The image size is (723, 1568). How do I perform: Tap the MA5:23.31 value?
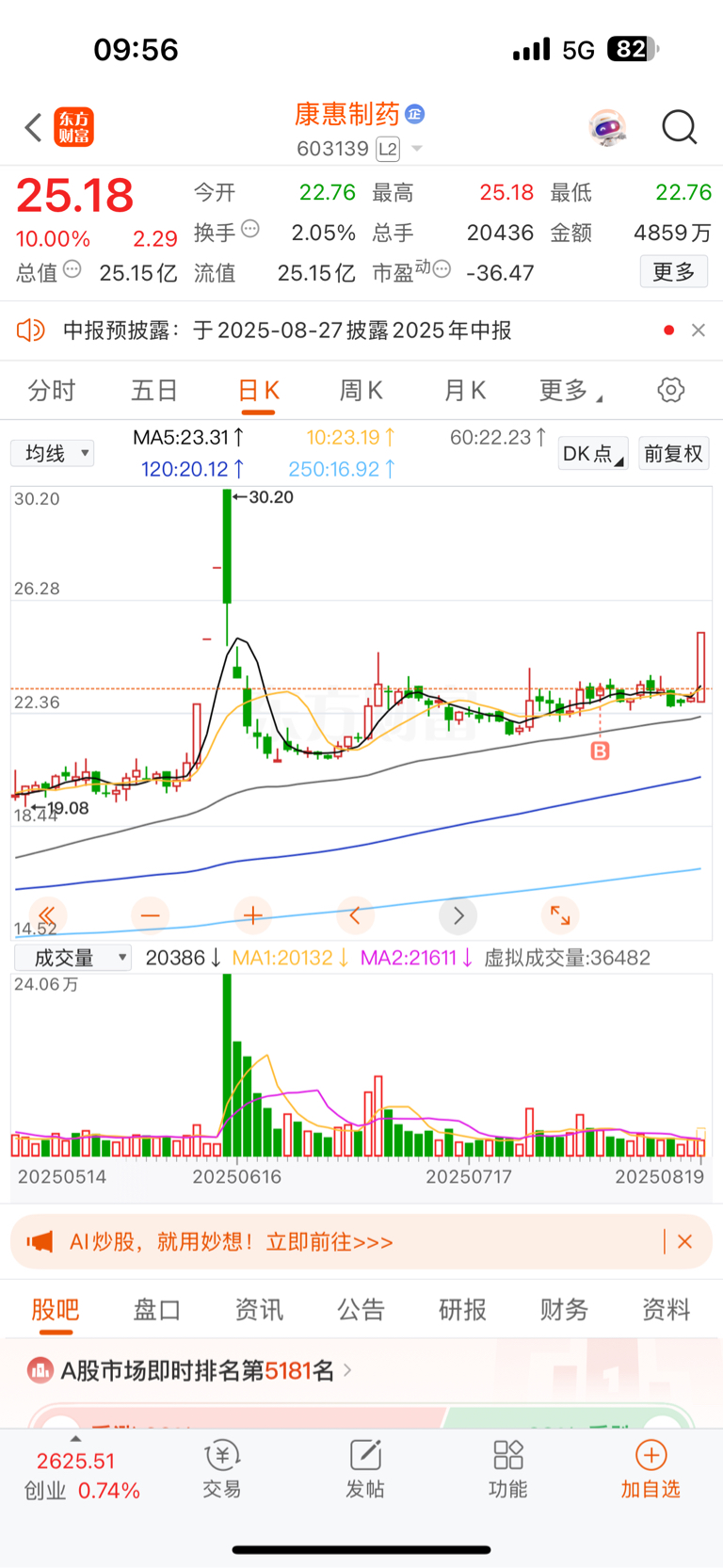click(189, 438)
